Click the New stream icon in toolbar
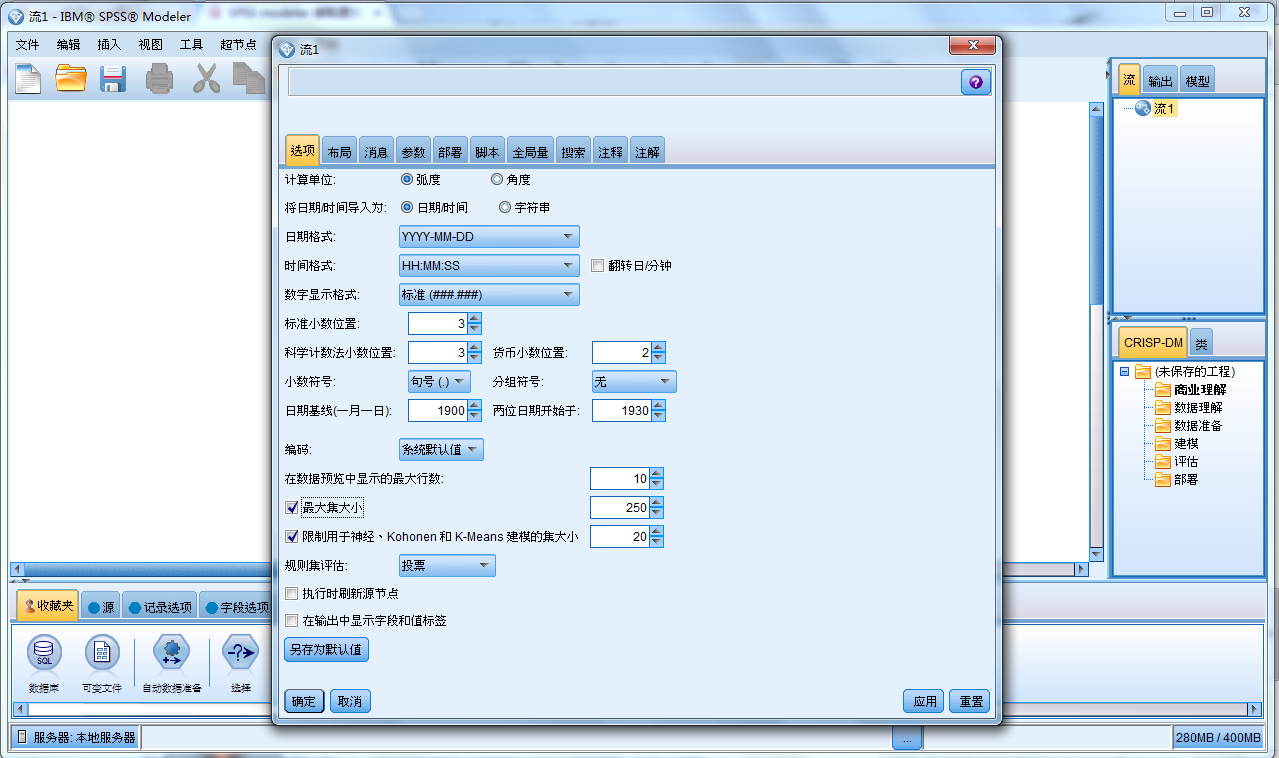The height and width of the screenshot is (758, 1279). pos(27,78)
